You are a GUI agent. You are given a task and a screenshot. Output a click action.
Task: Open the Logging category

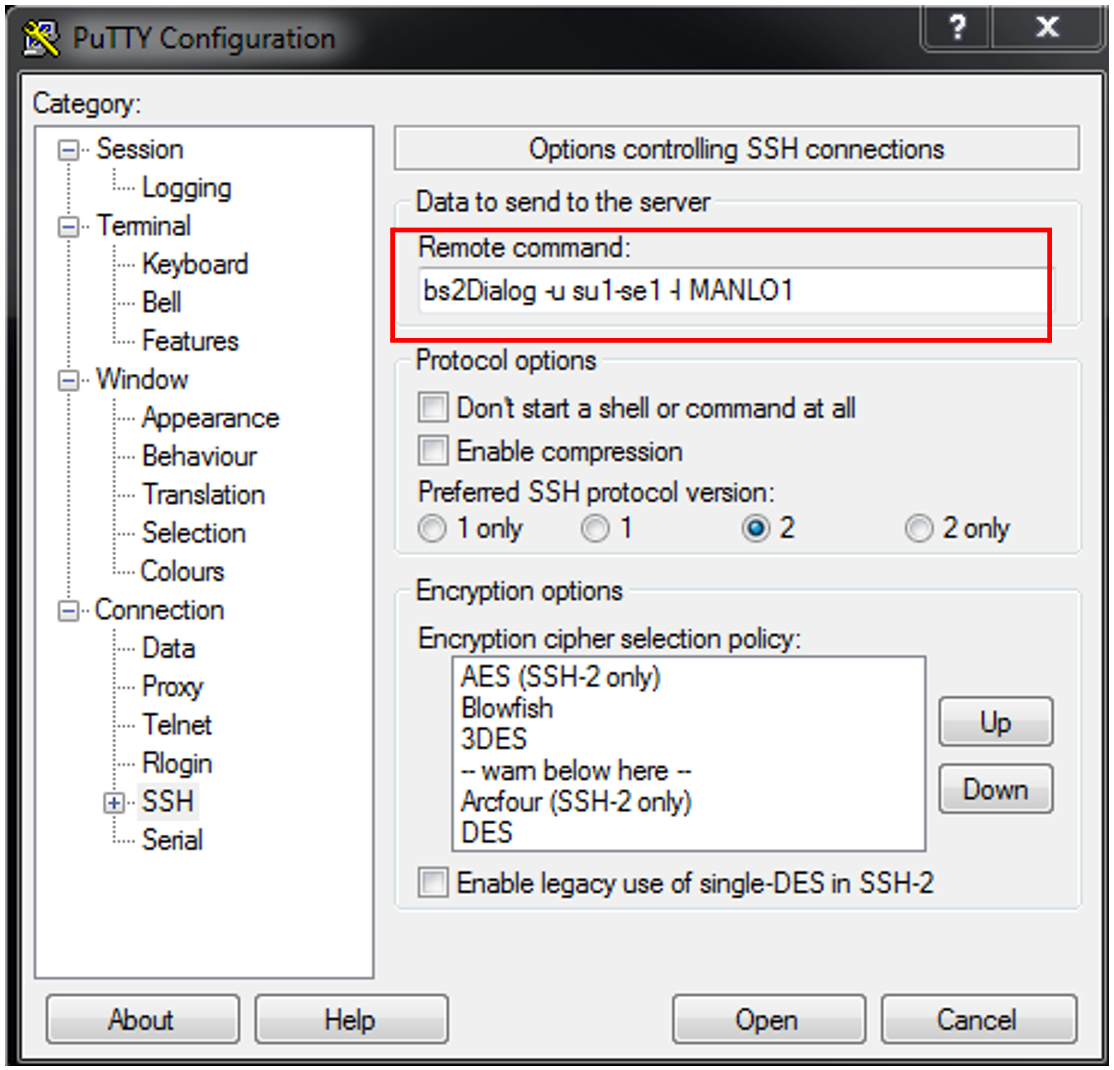[x=187, y=188]
